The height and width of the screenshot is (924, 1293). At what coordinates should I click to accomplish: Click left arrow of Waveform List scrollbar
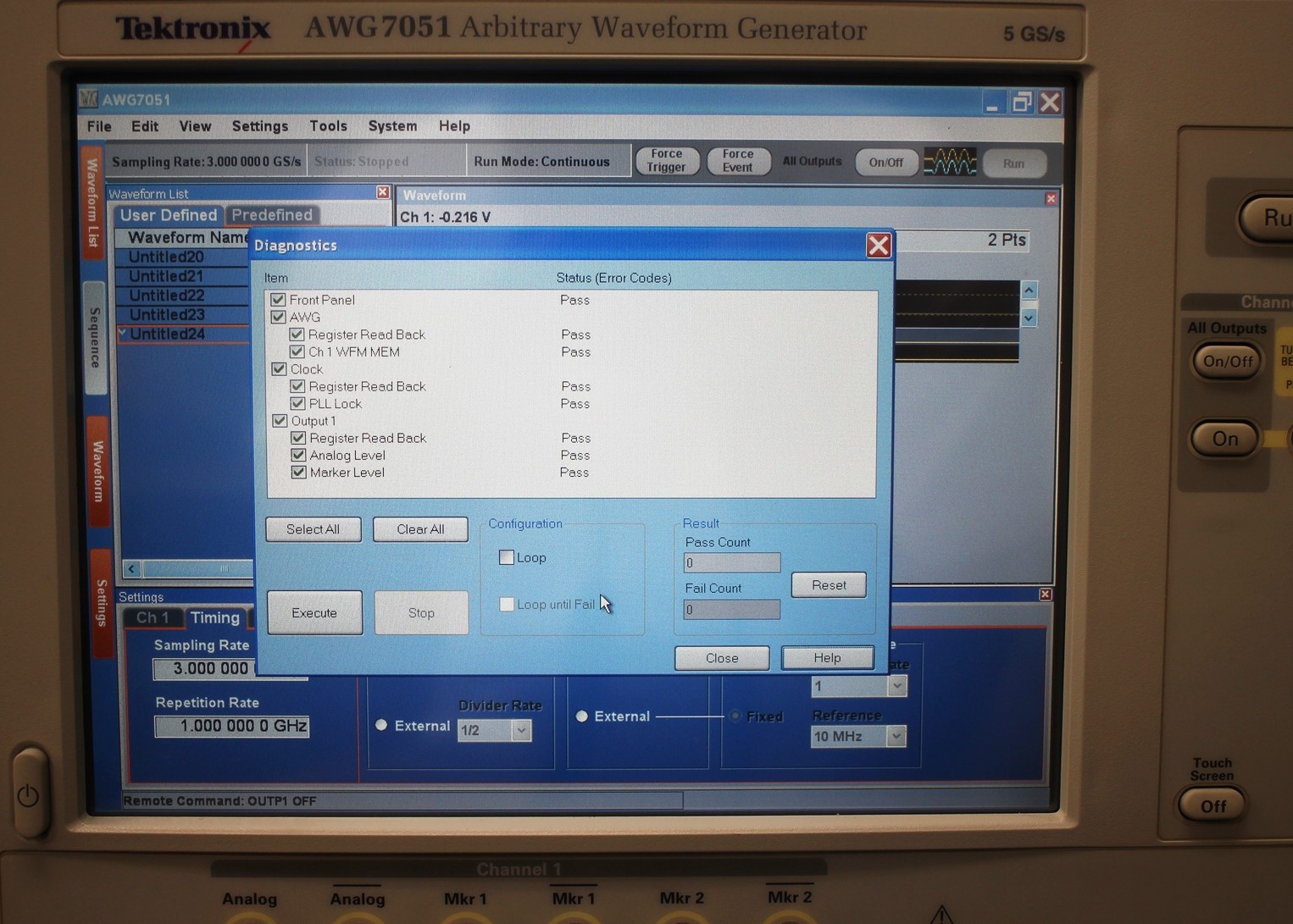pos(131,568)
